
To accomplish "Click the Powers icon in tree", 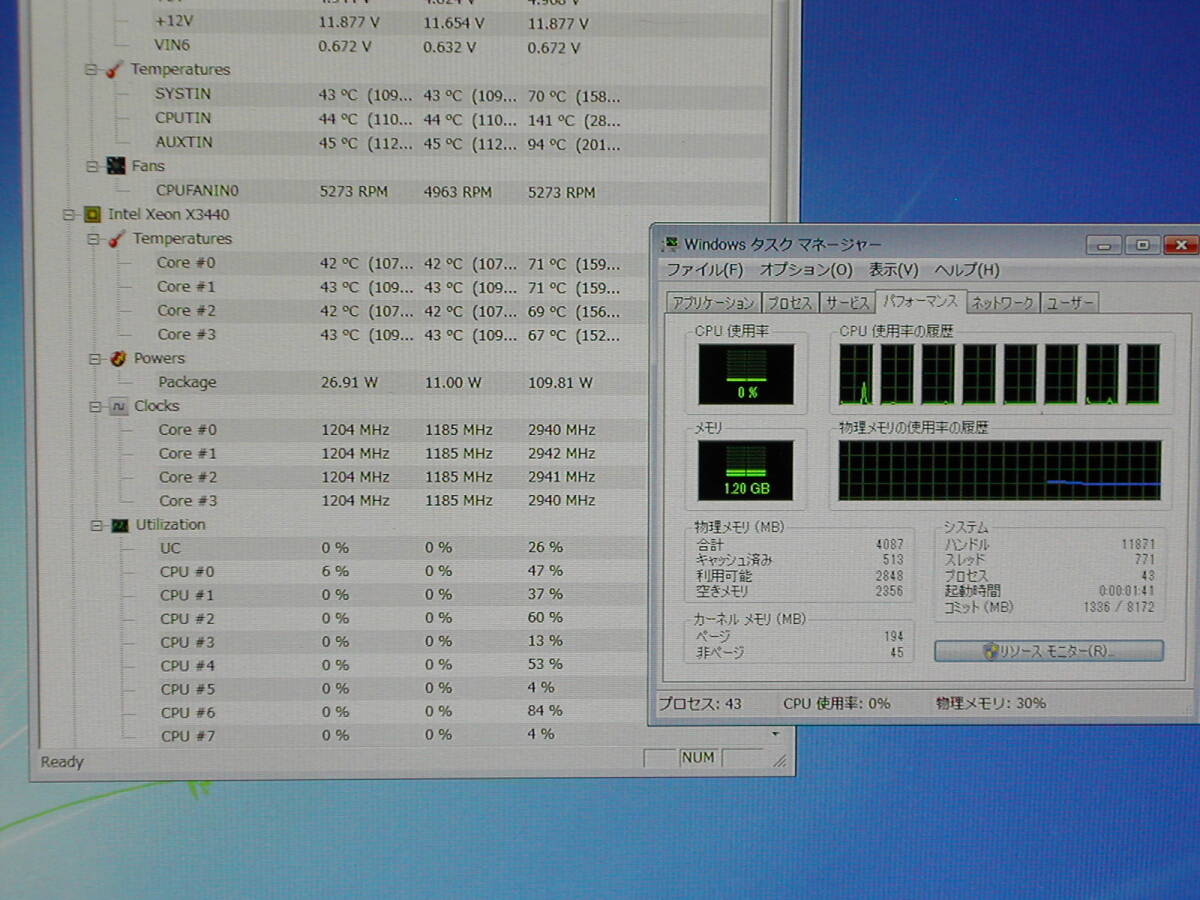I will (x=118, y=358).
